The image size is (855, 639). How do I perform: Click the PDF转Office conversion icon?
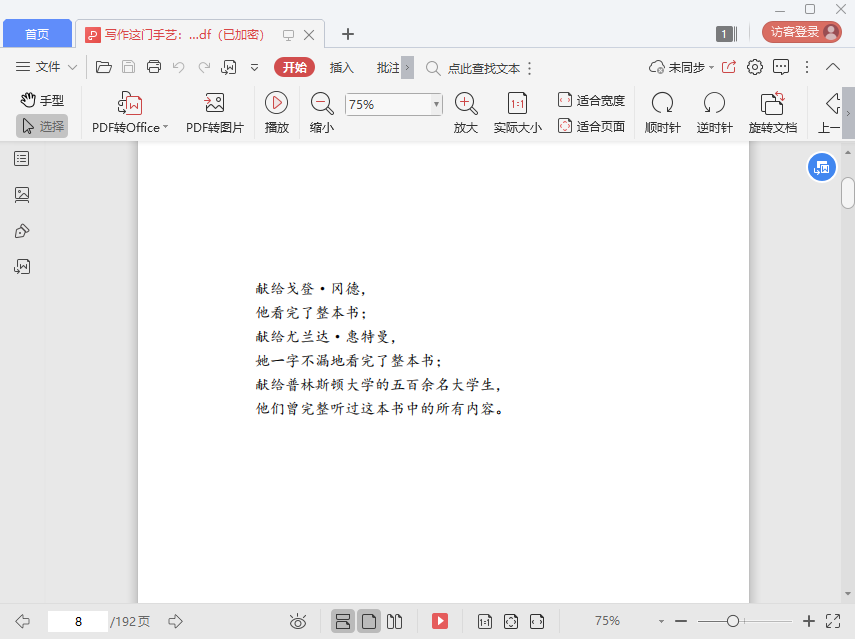point(130,104)
